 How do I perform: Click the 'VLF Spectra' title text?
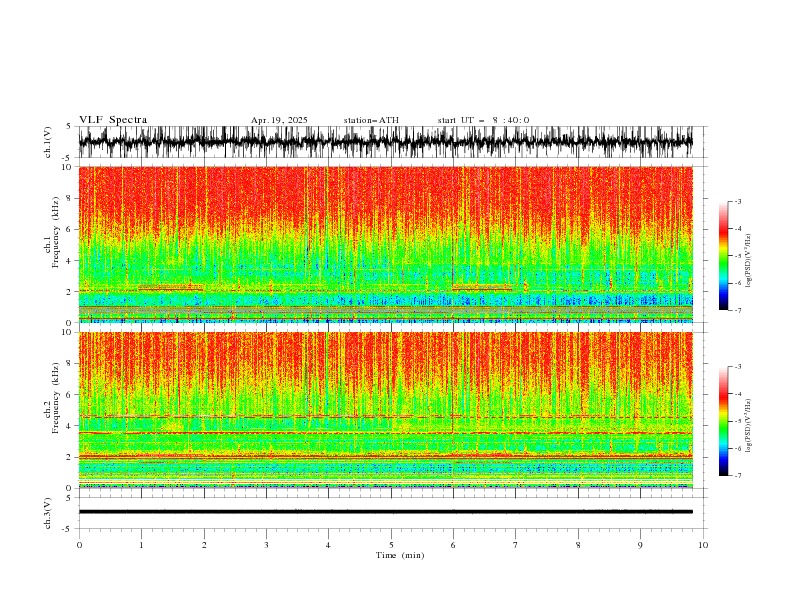click(113, 120)
